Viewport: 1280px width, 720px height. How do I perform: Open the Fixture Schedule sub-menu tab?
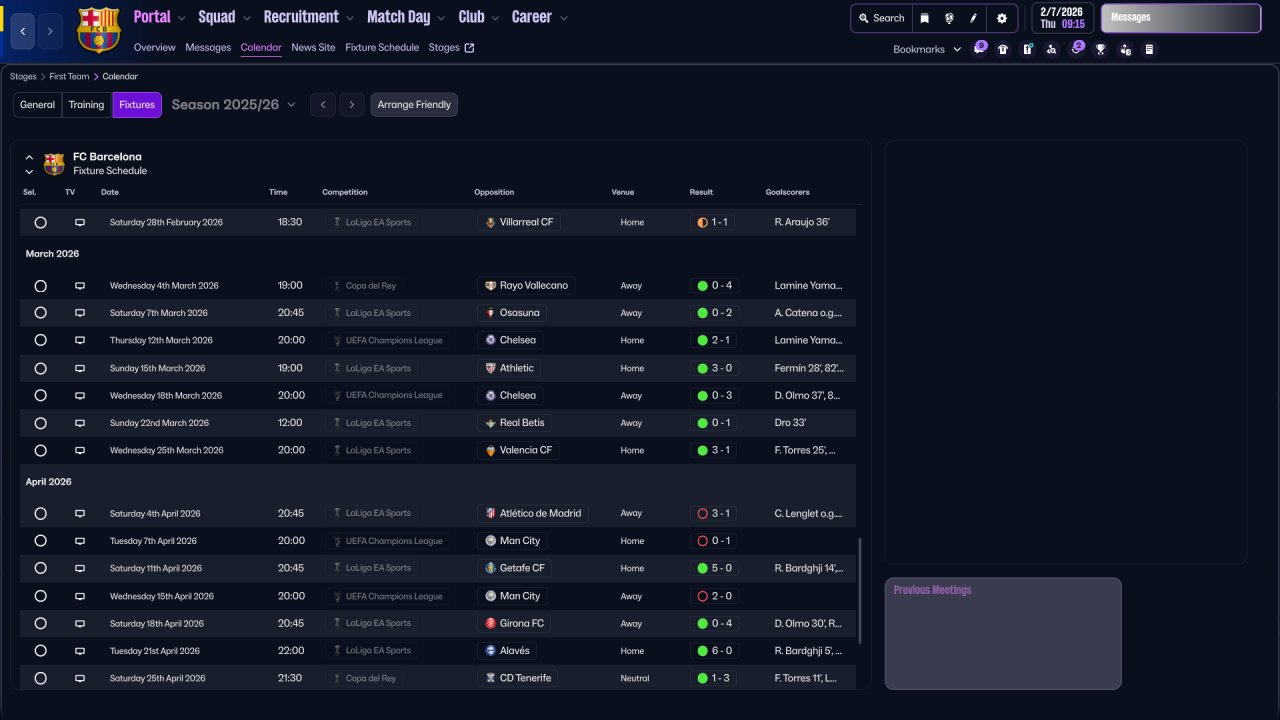382,47
